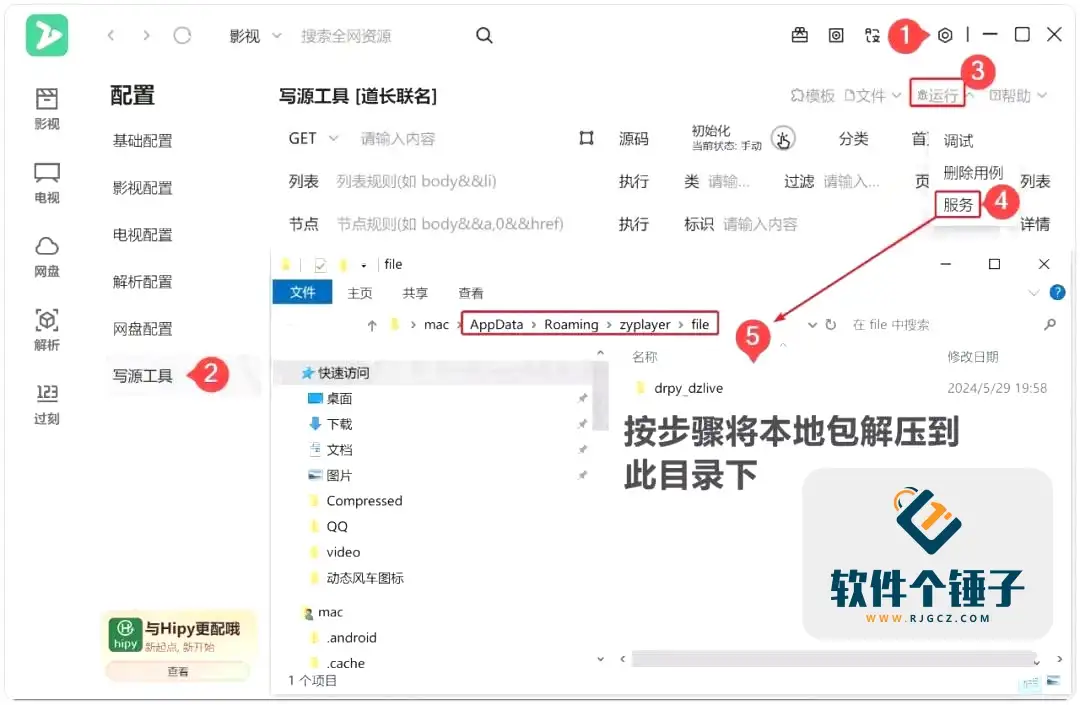Click the settings gear icon in title bar
Image resolution: width=1080 pixels, height=705 pixels.
point(945,35)
